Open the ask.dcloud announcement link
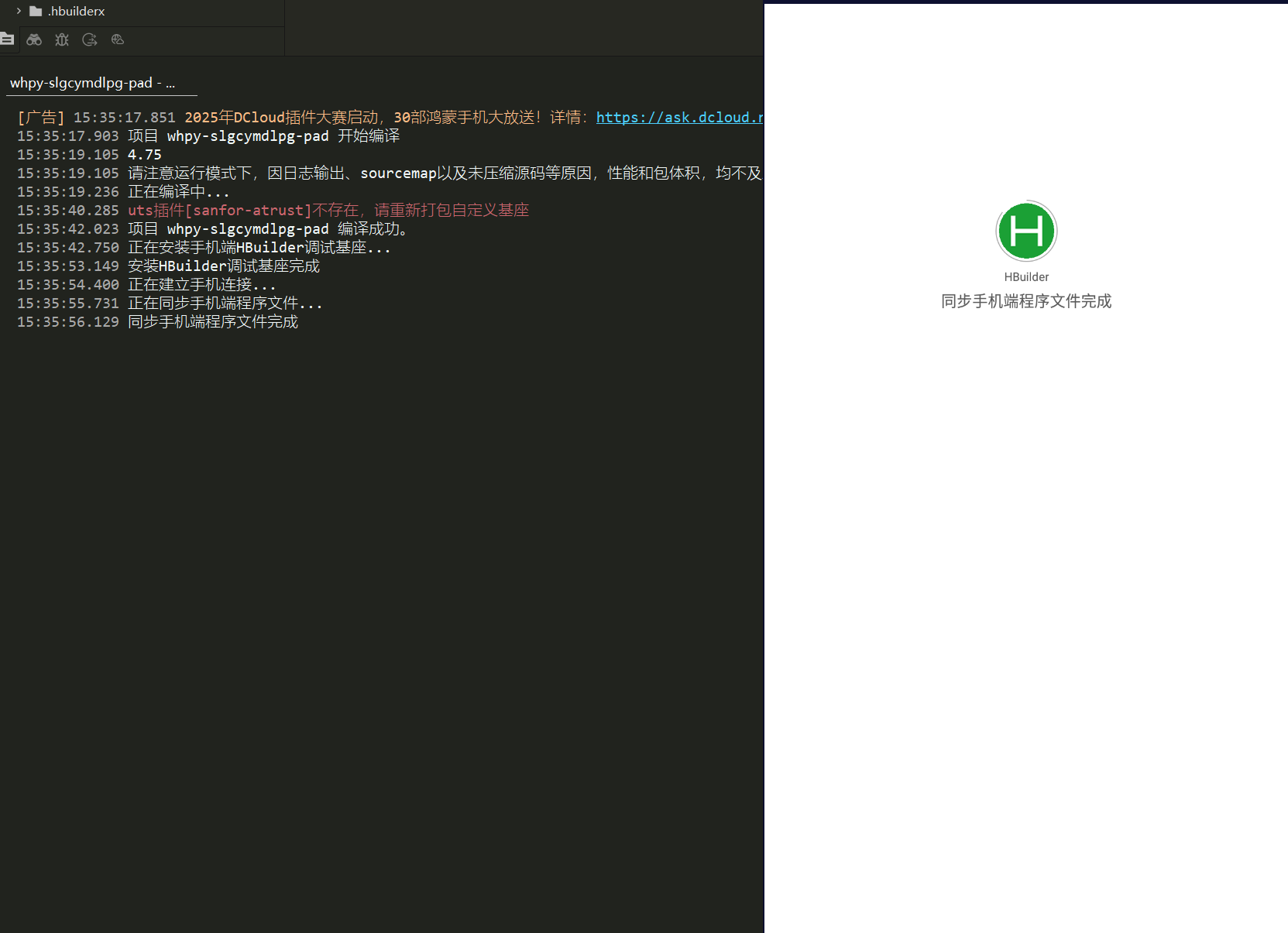1288x933 pixels. coord(679,117)
